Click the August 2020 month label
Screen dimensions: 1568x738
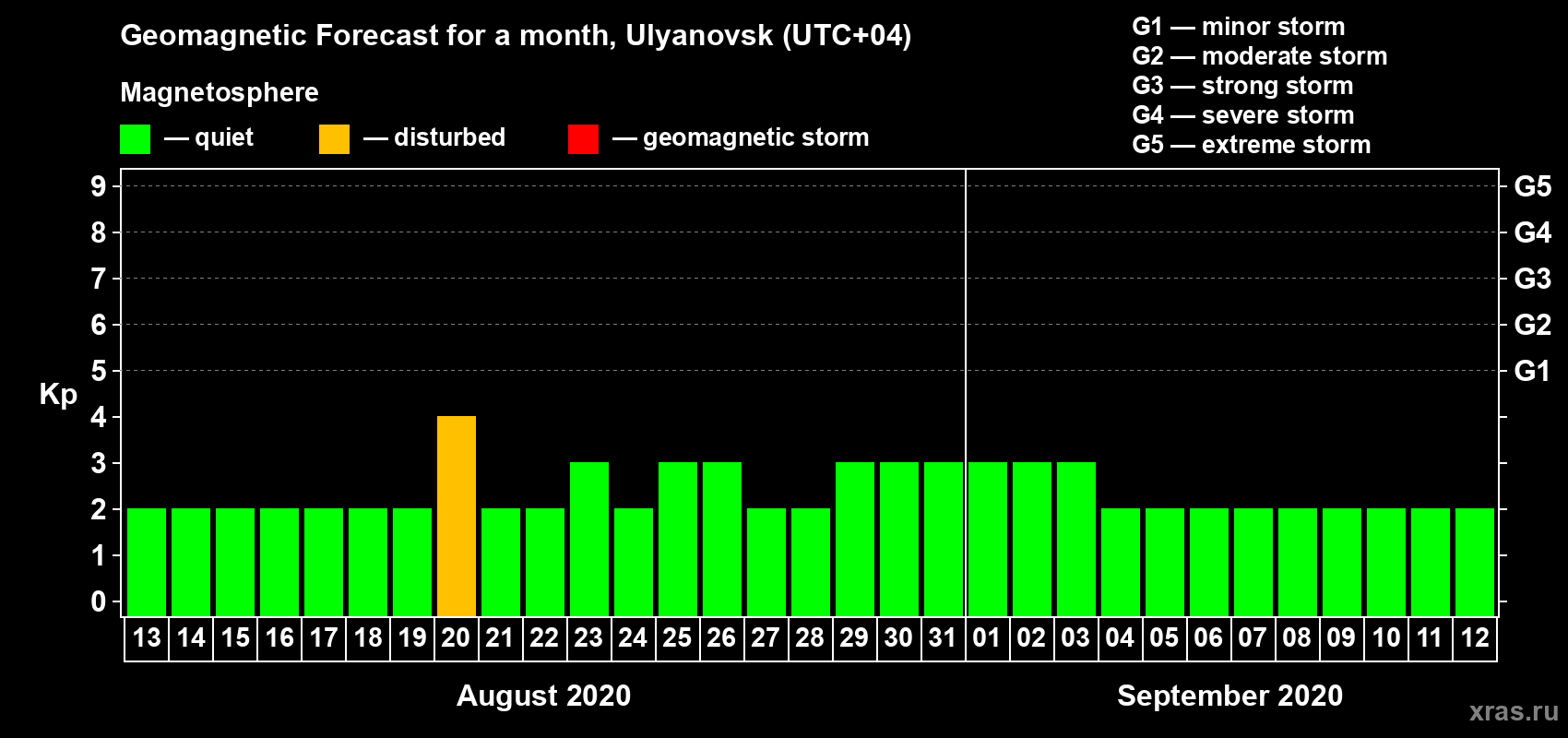coord(544,696)
